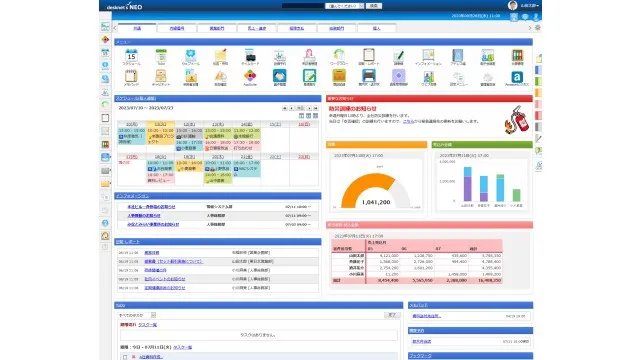Switch to the 売上・進捗 portal tab
Viewport: 640px width, 360px height.
coord(257,28)
